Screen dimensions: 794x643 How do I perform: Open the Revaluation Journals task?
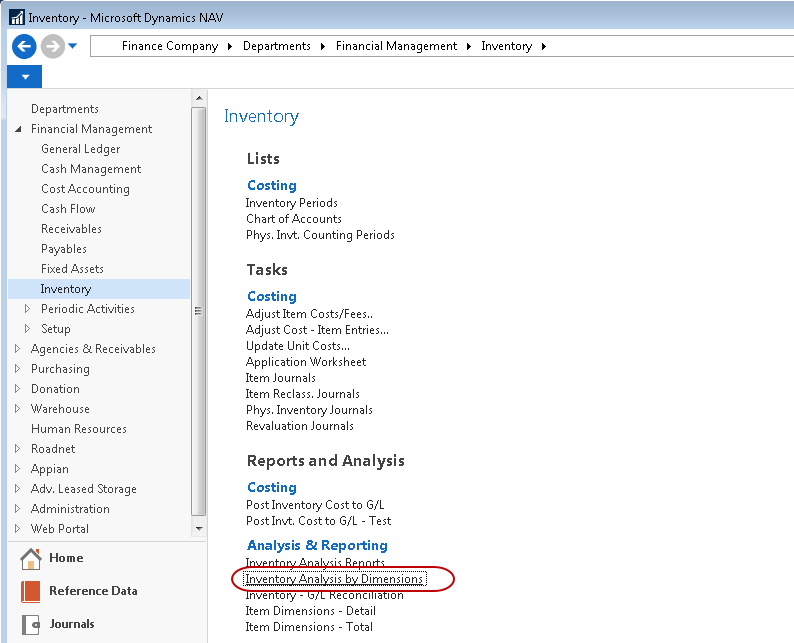click(x=299, y=426)
